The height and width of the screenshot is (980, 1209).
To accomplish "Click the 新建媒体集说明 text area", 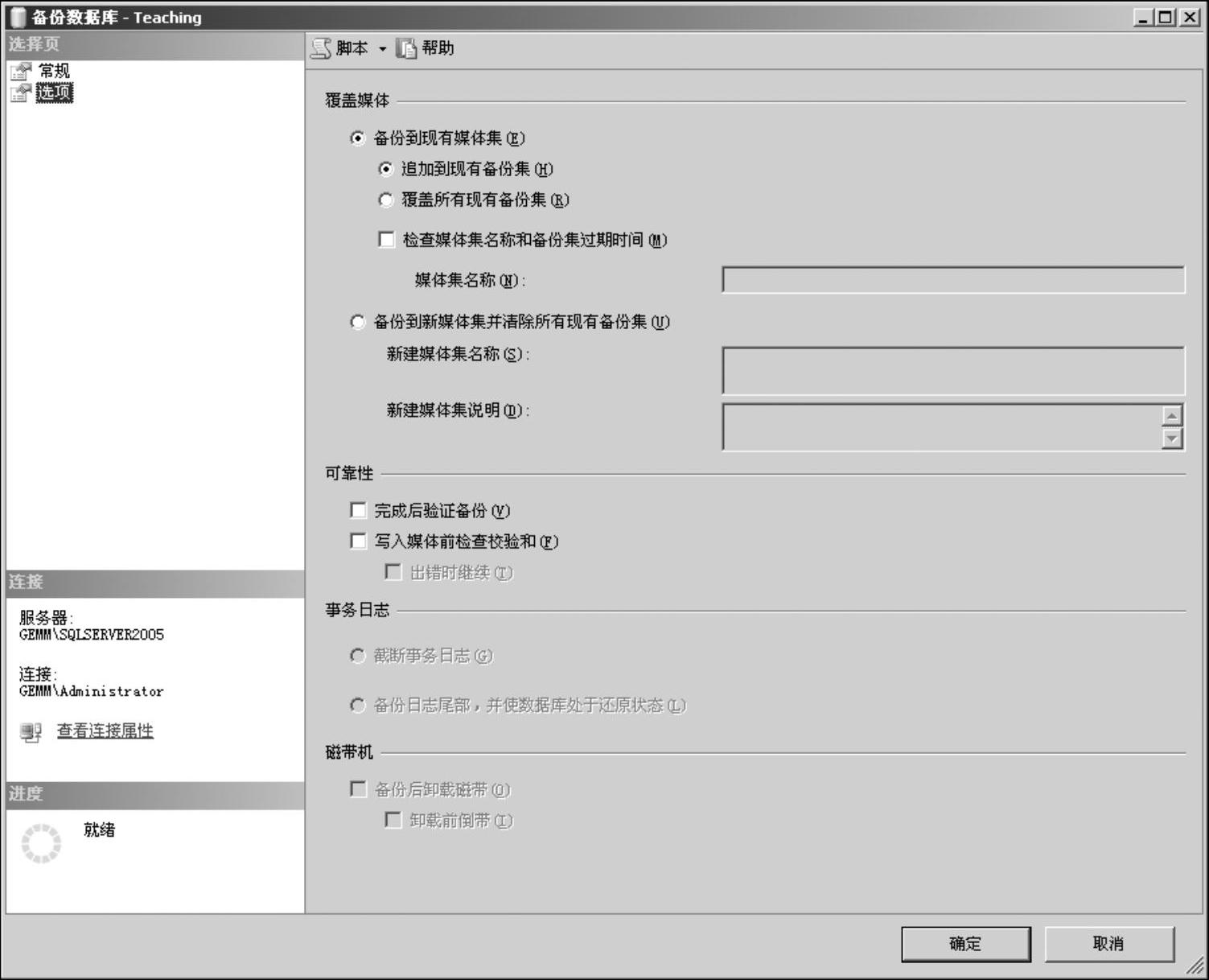I will [x=942, y=427].
